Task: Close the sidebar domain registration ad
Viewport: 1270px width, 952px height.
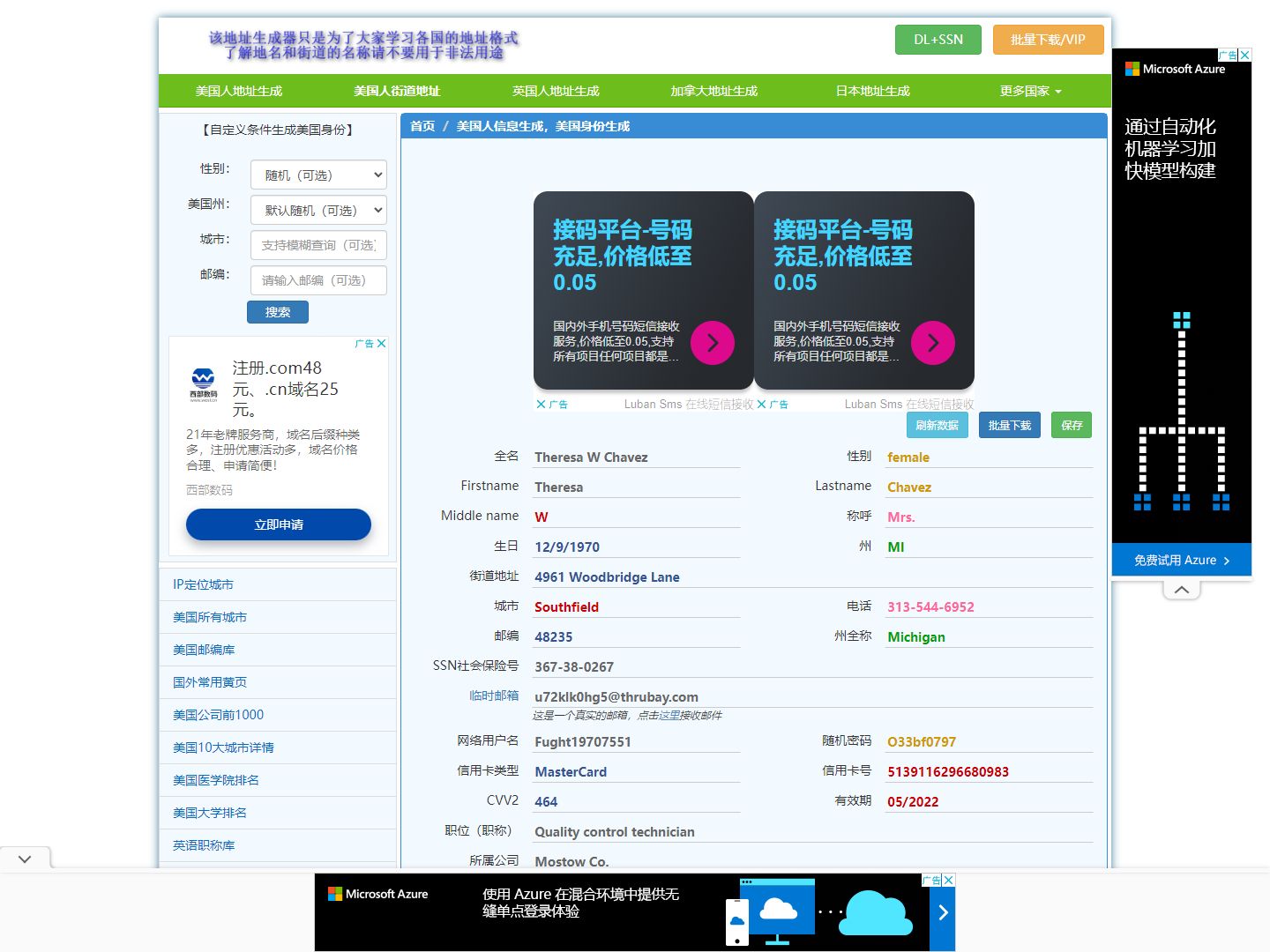Action: pos(381,344)
